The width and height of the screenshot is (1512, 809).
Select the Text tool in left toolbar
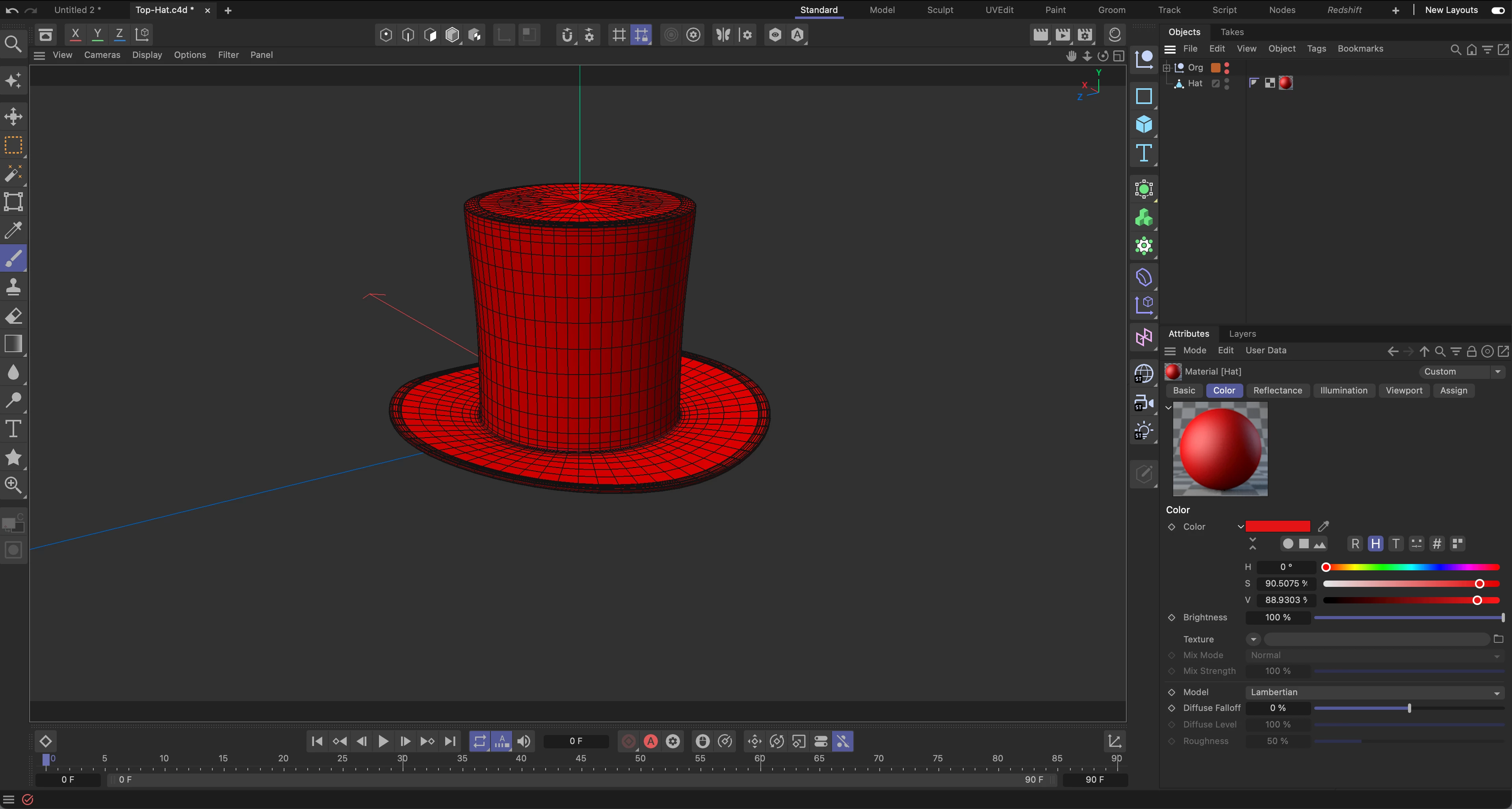point(13,429)
